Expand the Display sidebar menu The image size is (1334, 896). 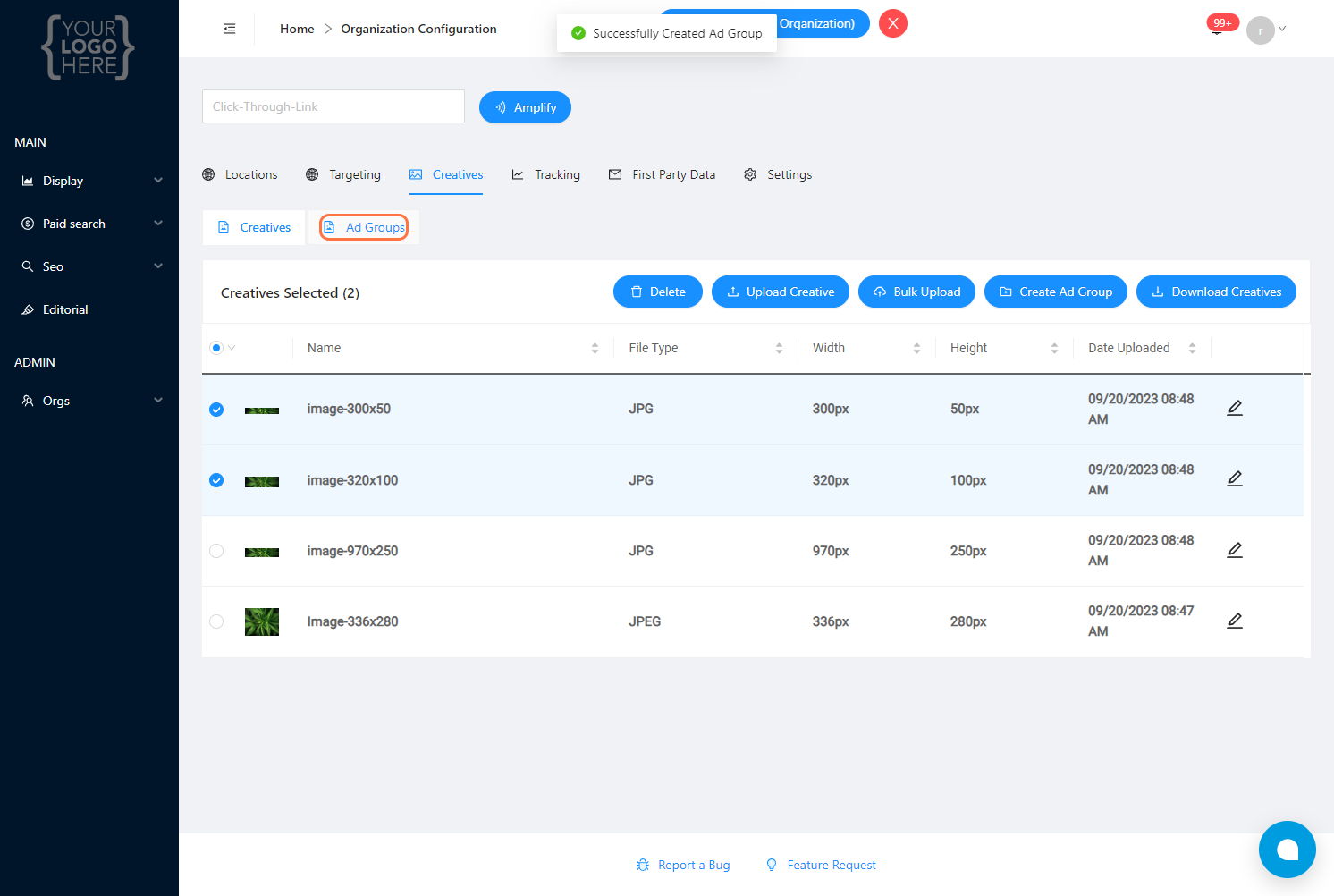pos(89,181)
